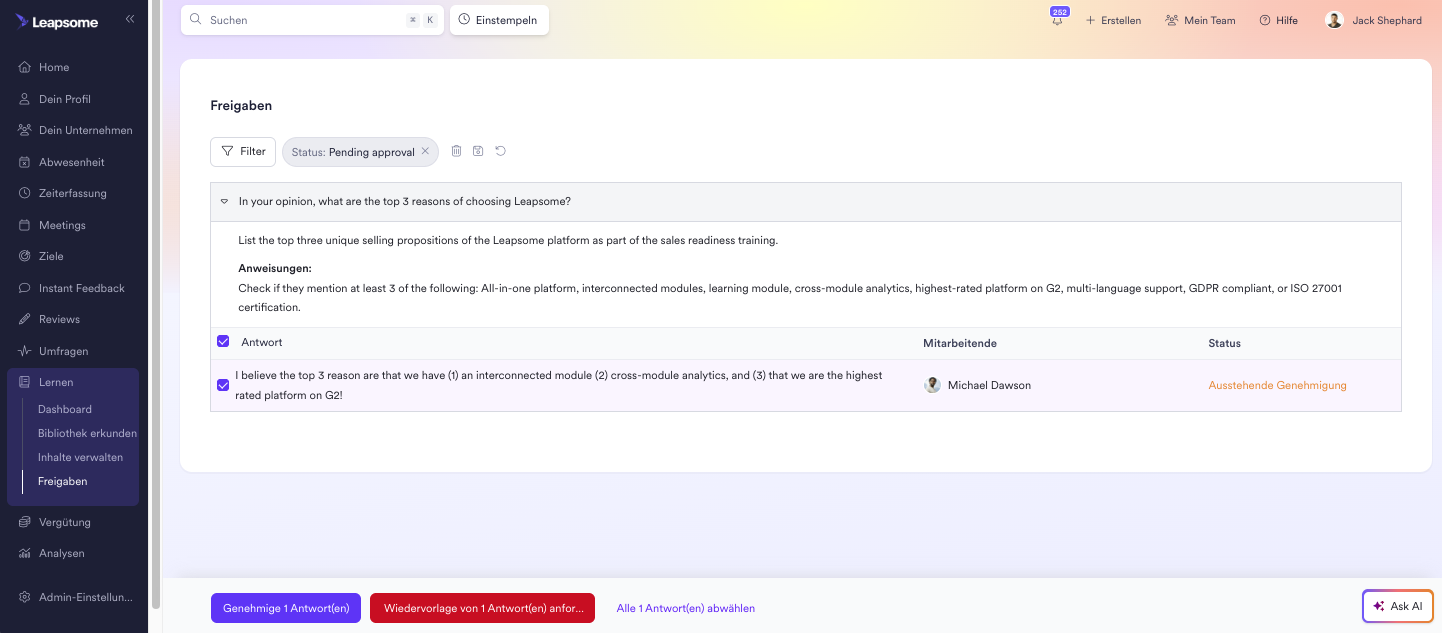
Task: Click the Instant Feedback speech bubble icon
Action: pyautogui.click(x=25, y=288)
